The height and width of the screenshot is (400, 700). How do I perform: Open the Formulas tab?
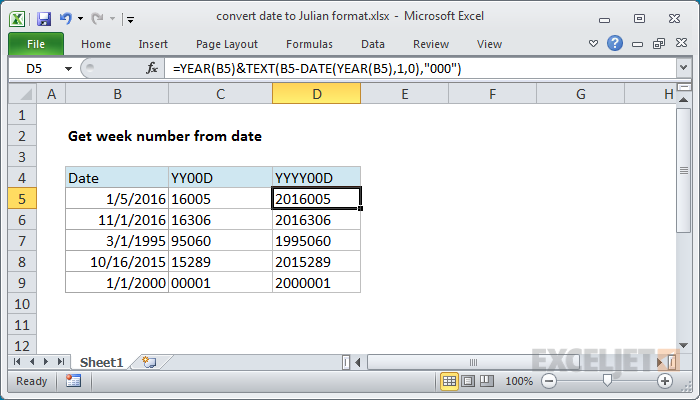pos(309,44)
